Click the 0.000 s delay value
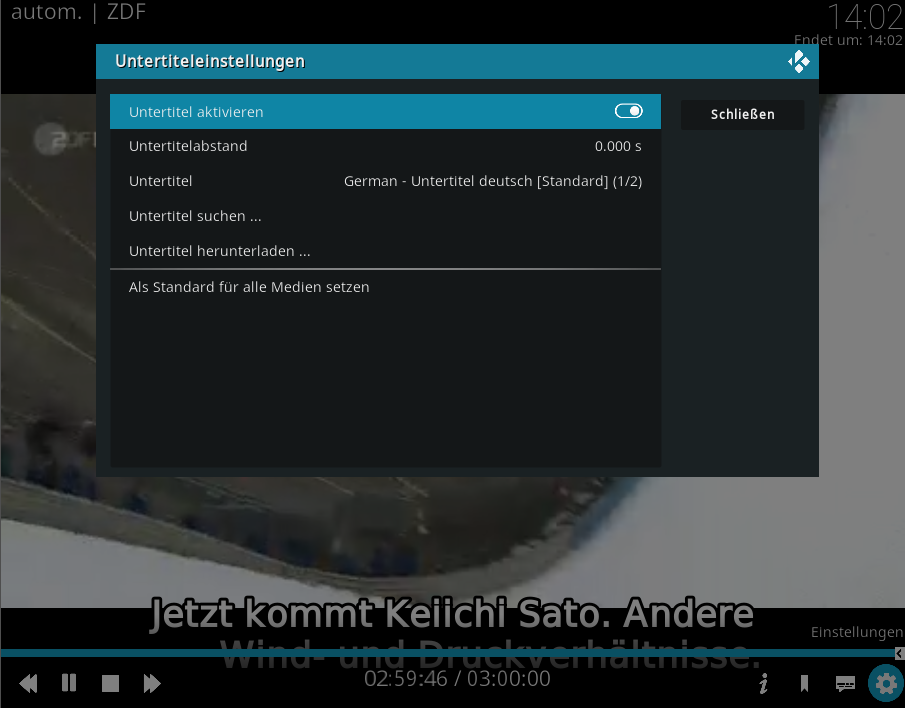This screenshot has height=708, width=905. pos(618,147)
